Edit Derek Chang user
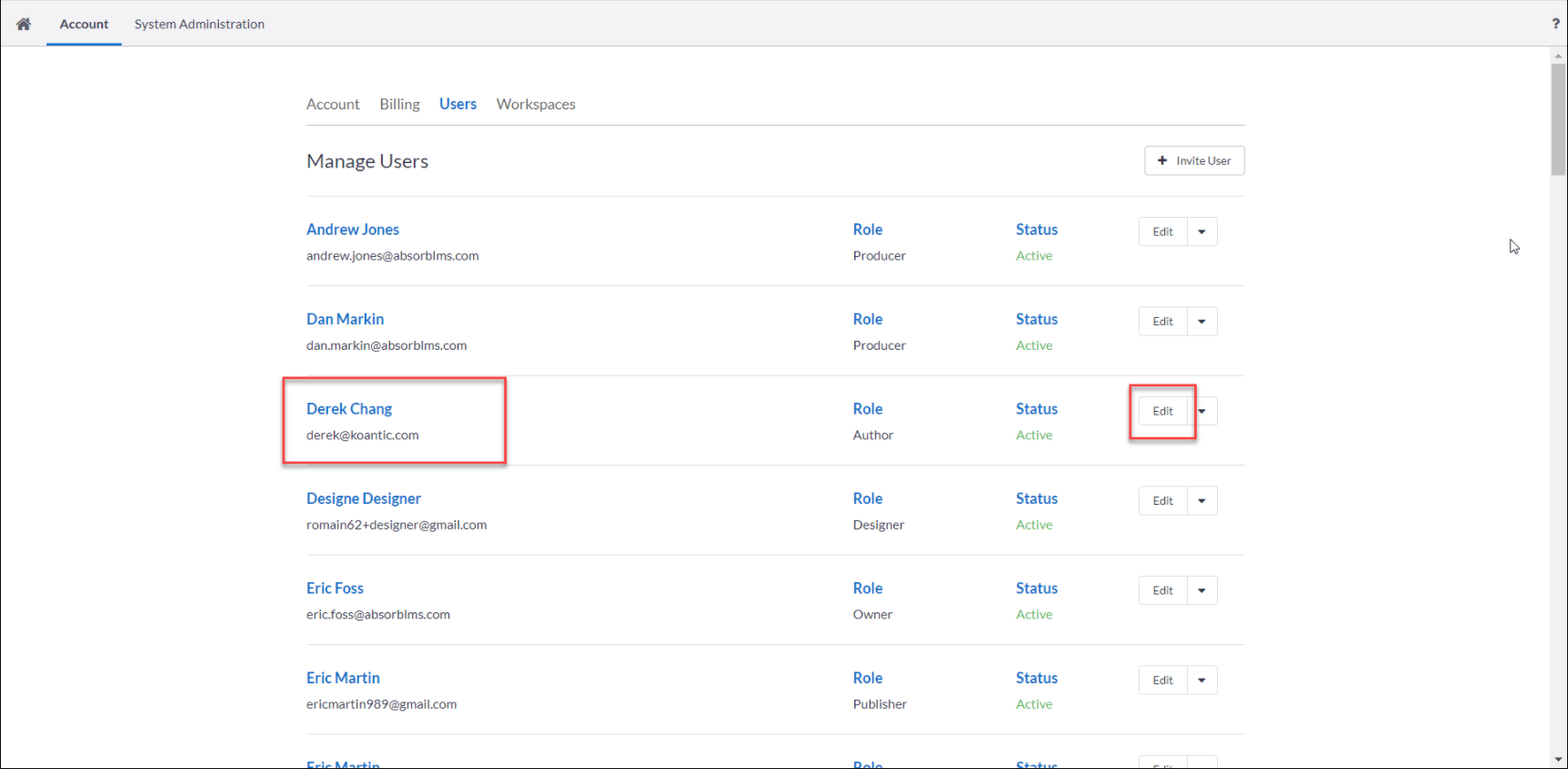1568x769 pixels. [x=1163, y=411]
